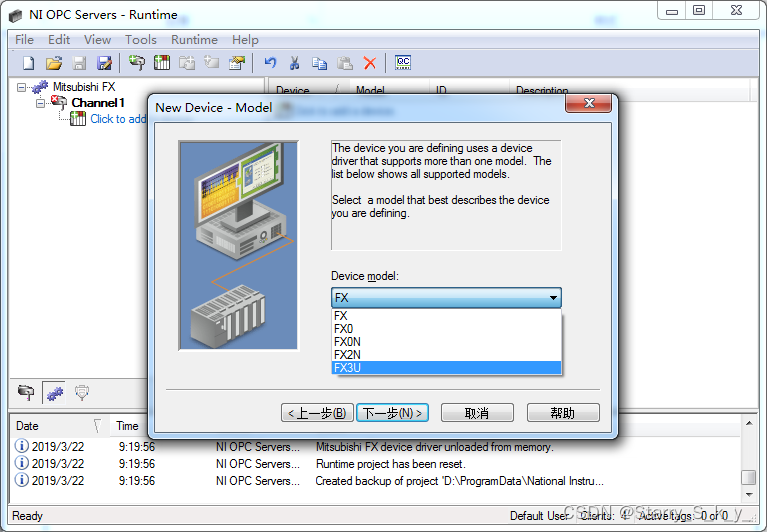This screenshot has width=767, height=532.
Task: Click the 'Runtime project has been reset.' entry
Action: point(390,463)
